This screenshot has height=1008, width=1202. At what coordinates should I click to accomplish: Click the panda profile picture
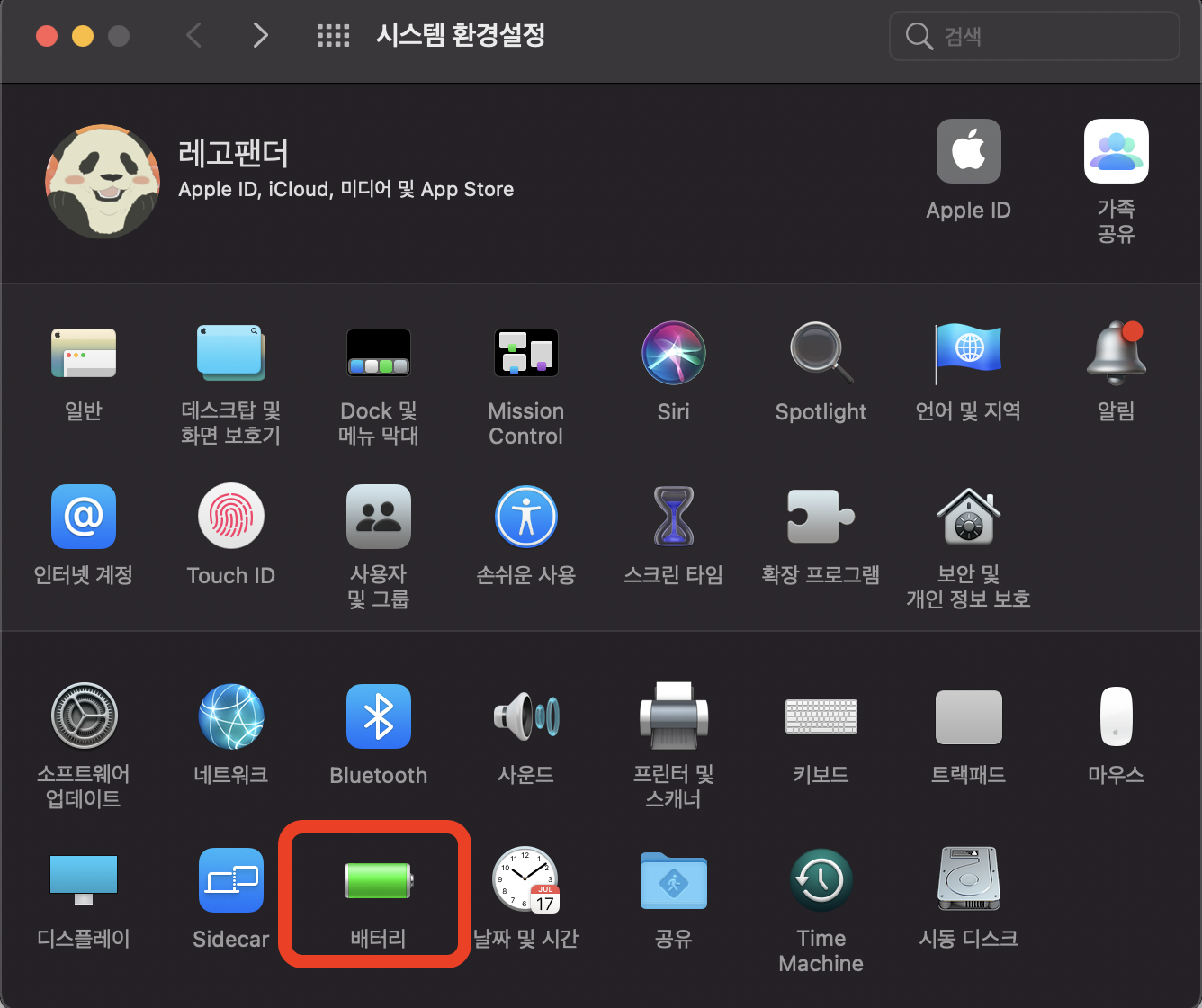(x=103, y=182)
